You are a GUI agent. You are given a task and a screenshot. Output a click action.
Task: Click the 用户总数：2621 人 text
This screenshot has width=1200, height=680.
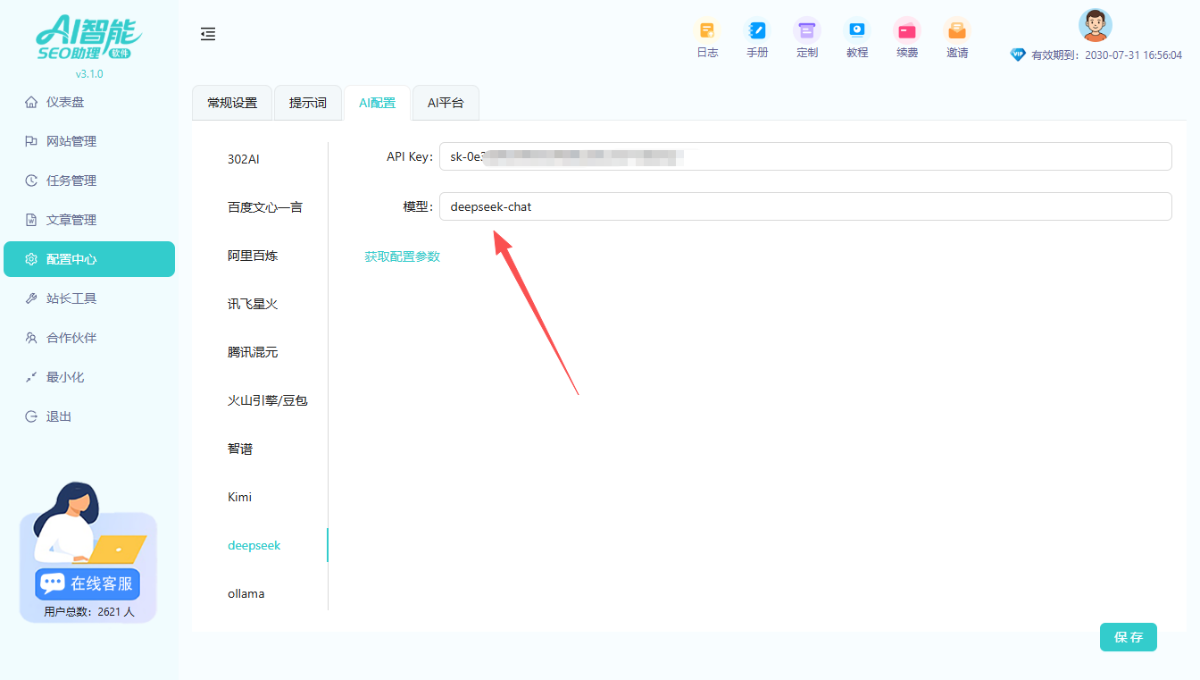coord(89,612)
